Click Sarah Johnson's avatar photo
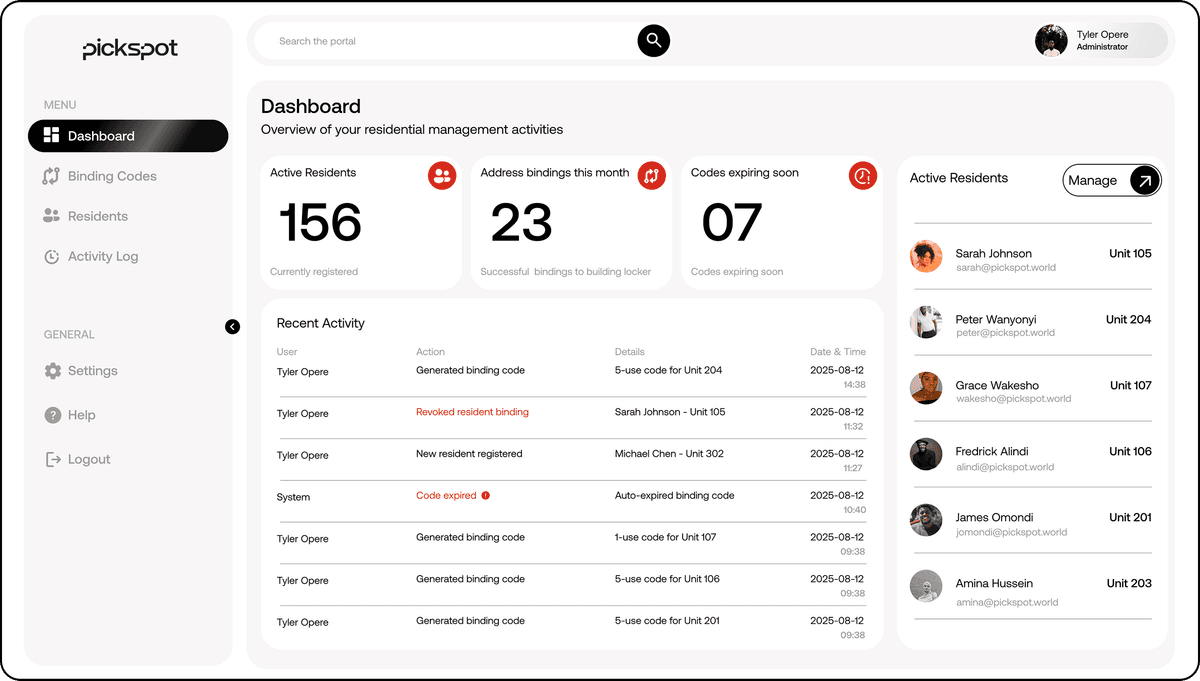The height and width of the screenshot is (681, 1200). (926, 256)
